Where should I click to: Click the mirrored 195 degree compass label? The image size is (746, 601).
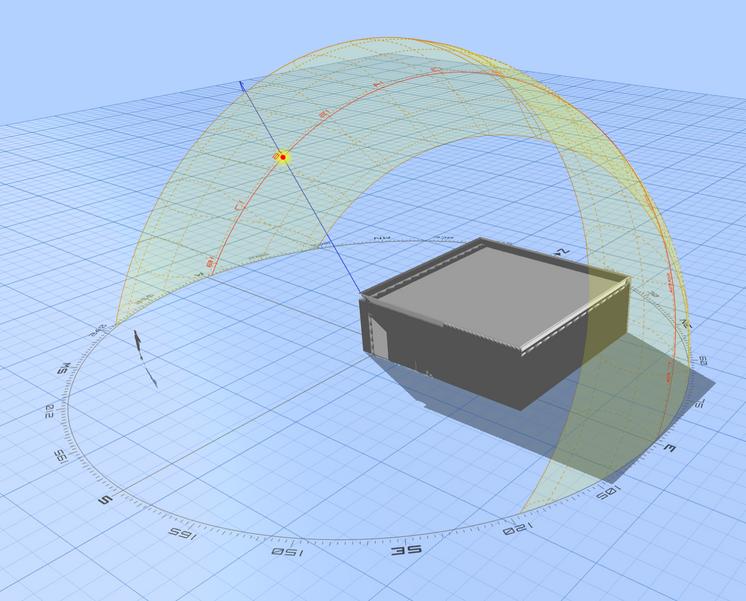61,457
